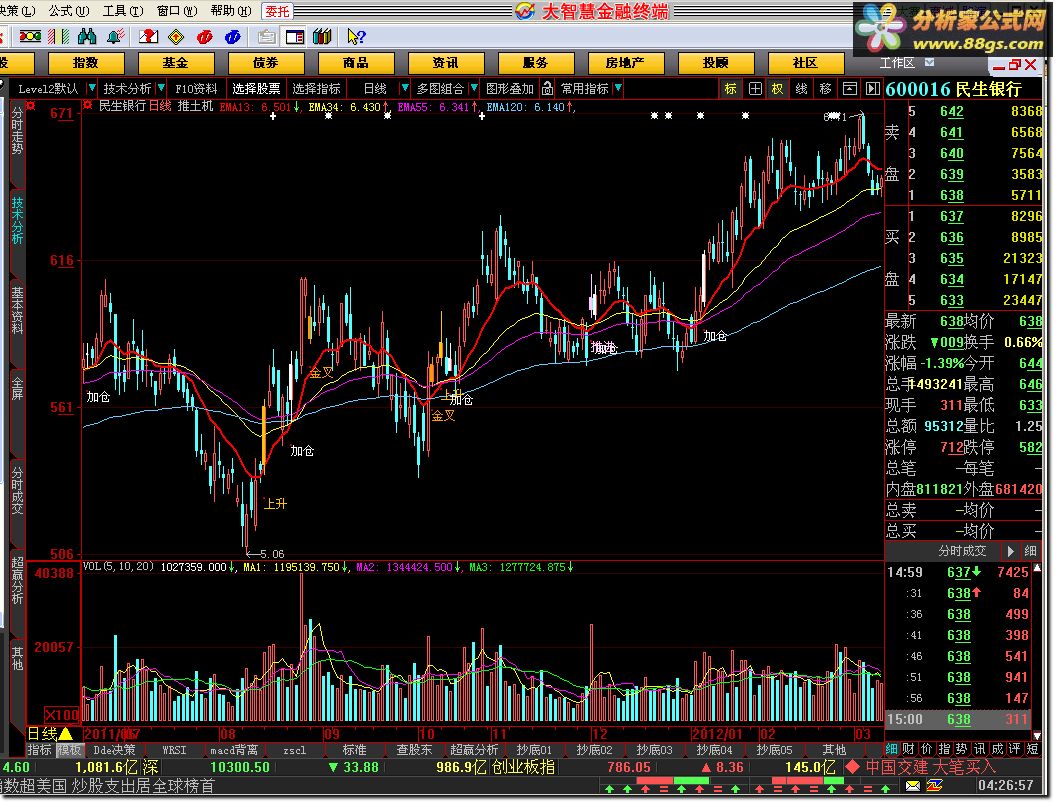Expand the 日线 period dropdown arrow
The height and width of the screenshot is (802, 1055).
[x=404, y=88]
